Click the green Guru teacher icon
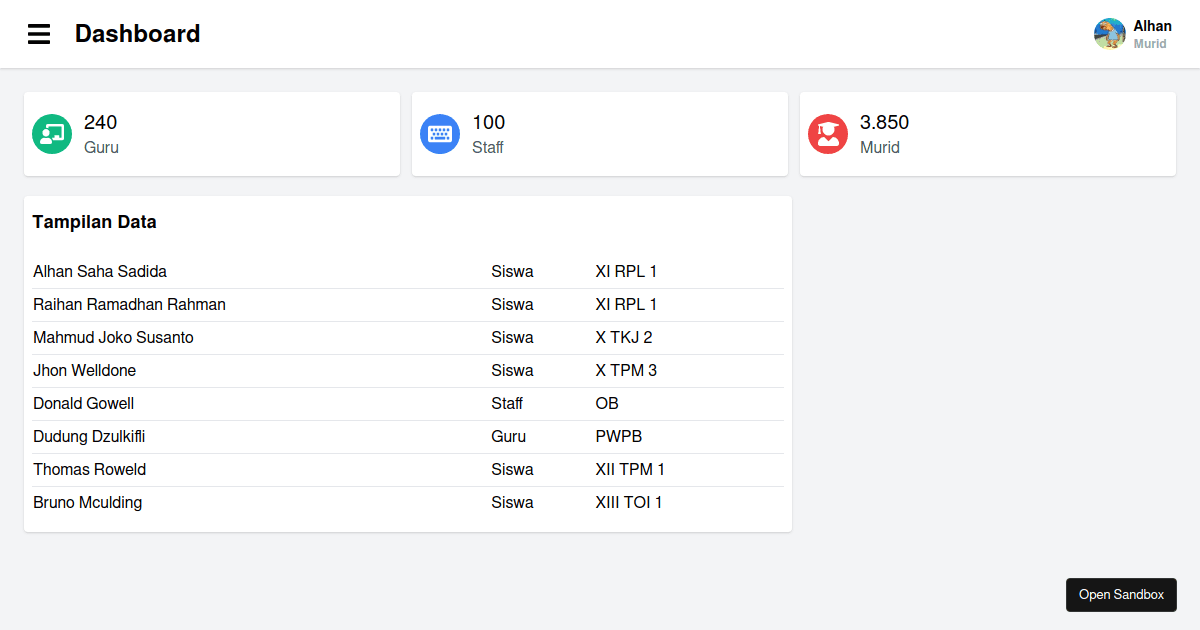Viewport: 1200px width, 630px height. (52, 134)
